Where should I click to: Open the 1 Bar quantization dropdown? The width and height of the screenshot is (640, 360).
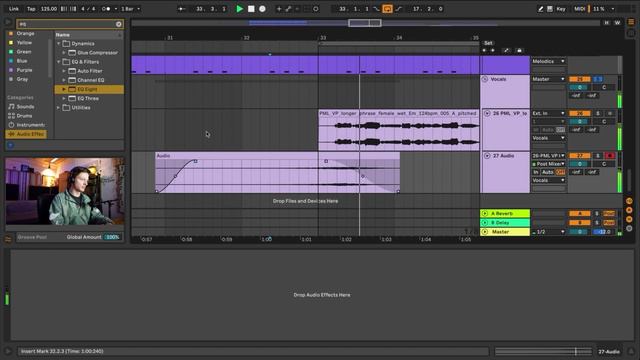tap(131, 9)
